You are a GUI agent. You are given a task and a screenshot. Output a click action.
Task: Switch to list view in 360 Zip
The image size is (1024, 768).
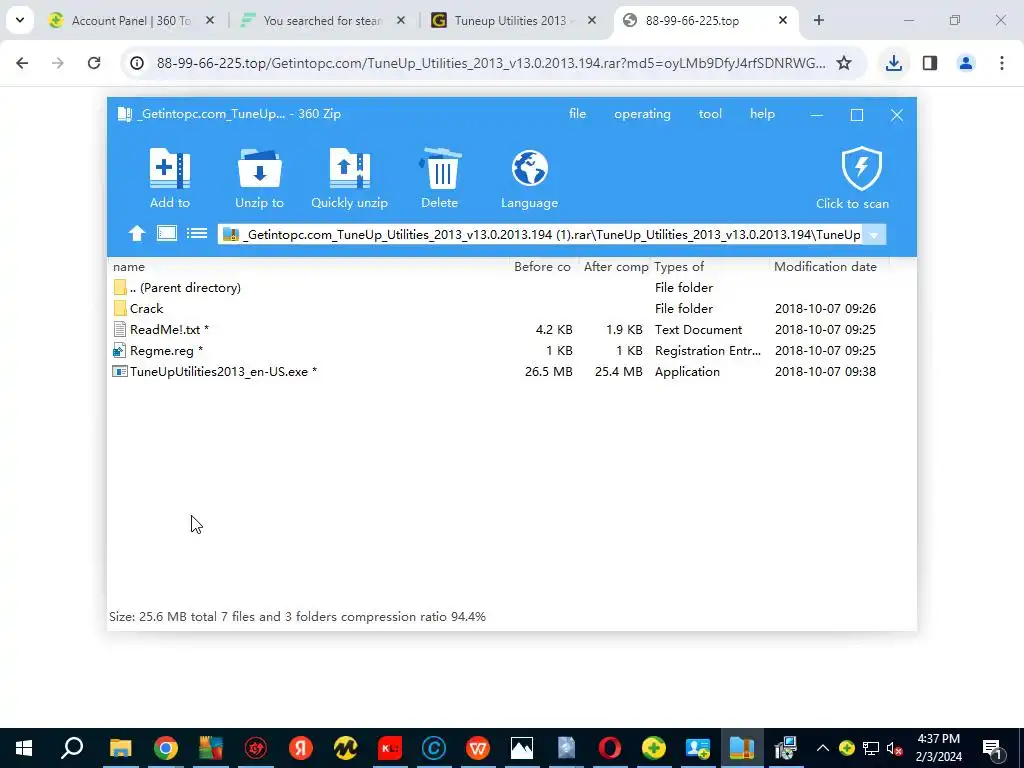click(197, 233)
